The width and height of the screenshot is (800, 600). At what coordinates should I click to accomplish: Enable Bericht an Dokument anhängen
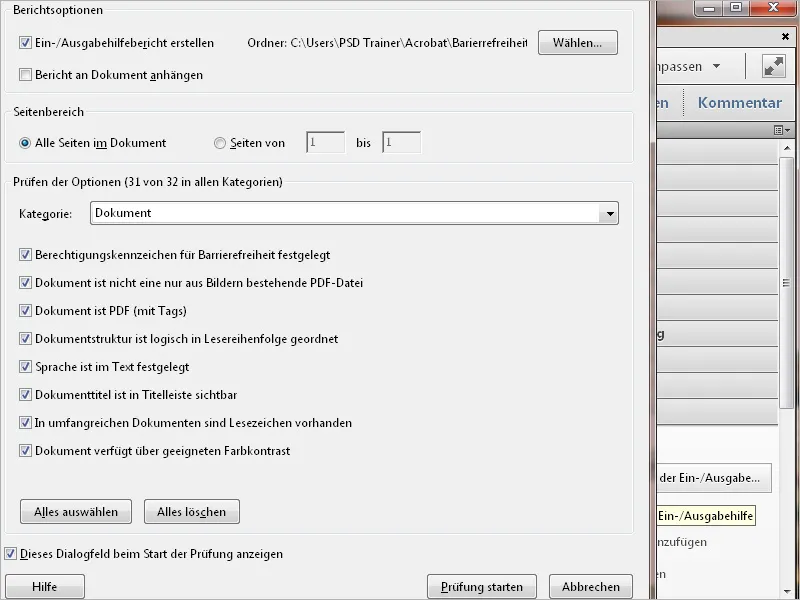(x=25, y=75)
